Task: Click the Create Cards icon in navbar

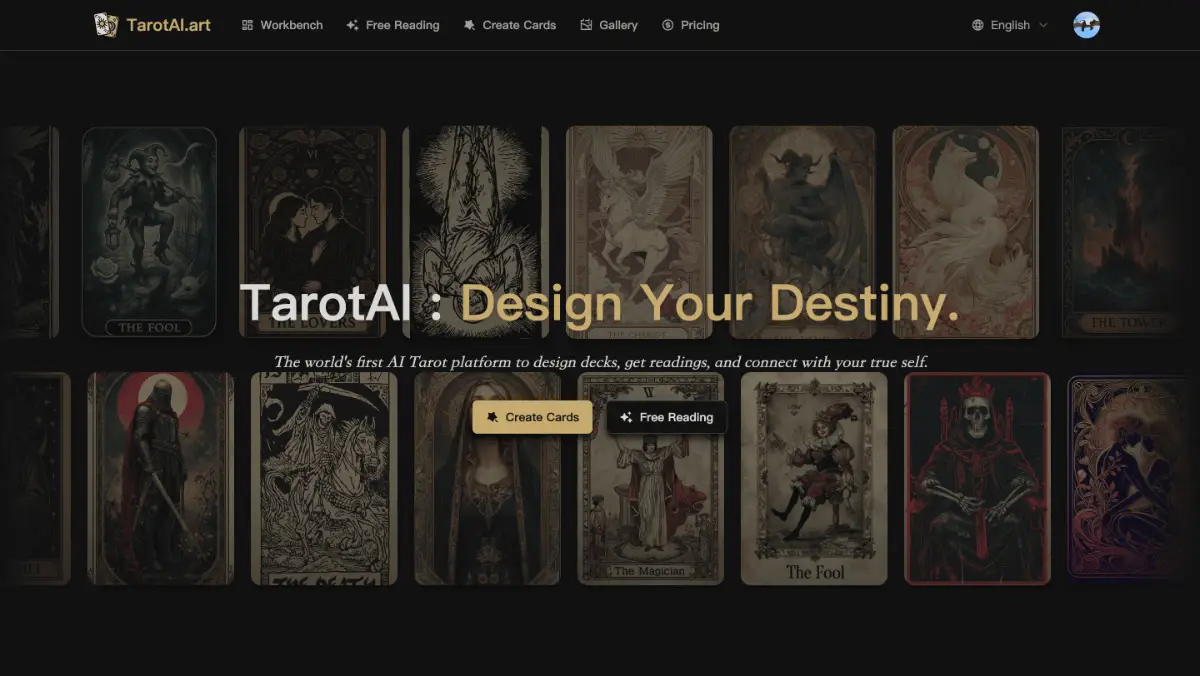Action: (x=469, y=25)
